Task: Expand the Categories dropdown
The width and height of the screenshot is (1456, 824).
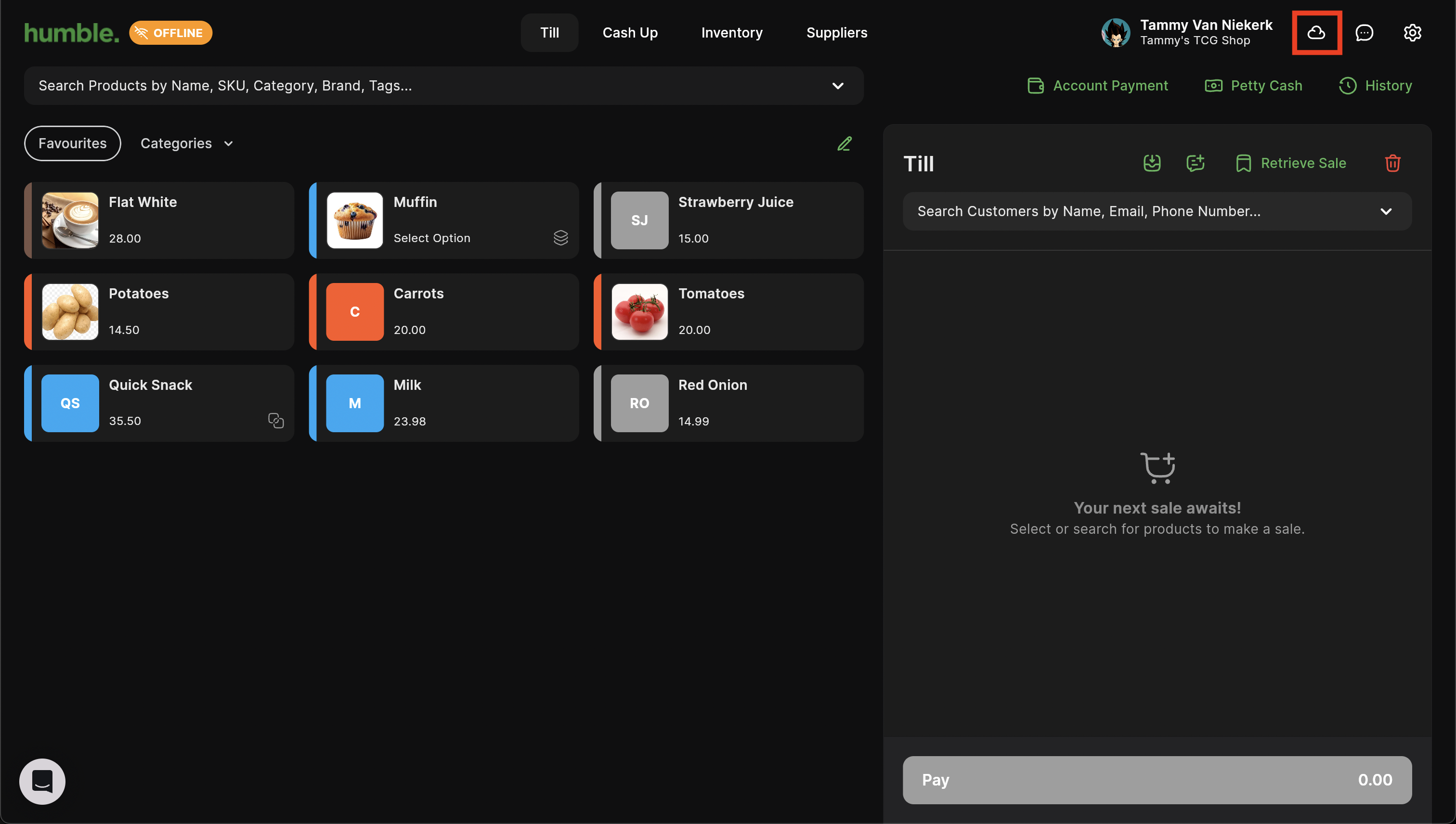Action: tap(187, 143)
